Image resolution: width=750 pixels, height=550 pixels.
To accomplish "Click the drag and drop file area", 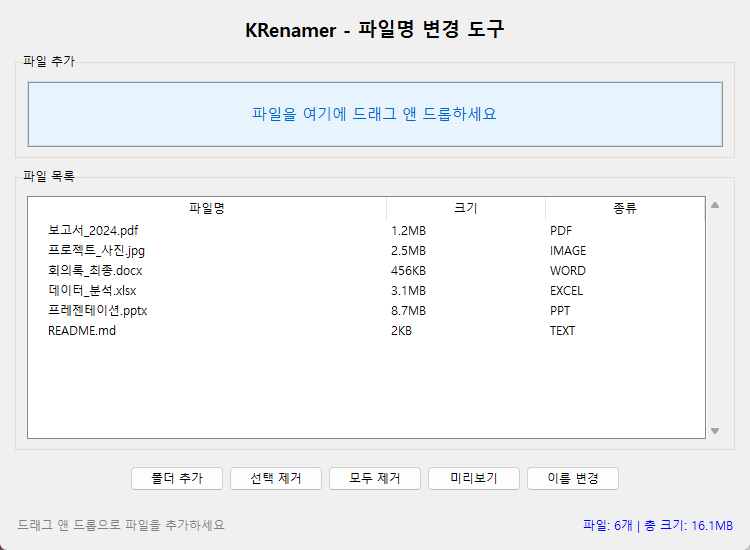I will pos(375,114).
